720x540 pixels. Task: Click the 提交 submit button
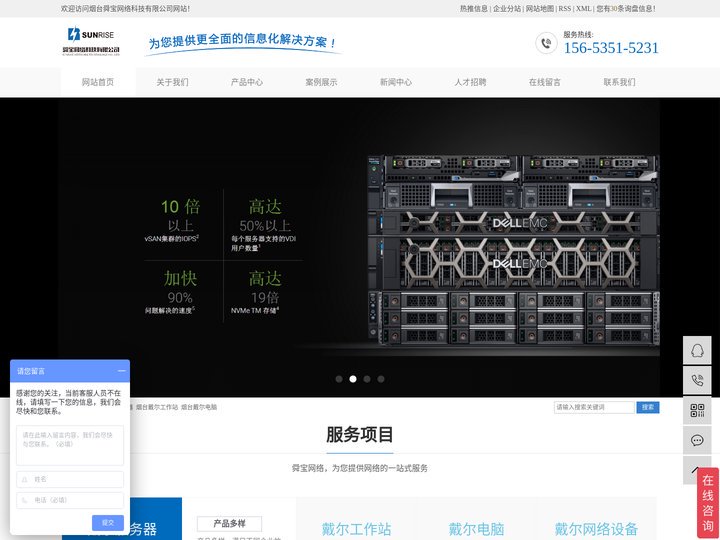(108, 523)
